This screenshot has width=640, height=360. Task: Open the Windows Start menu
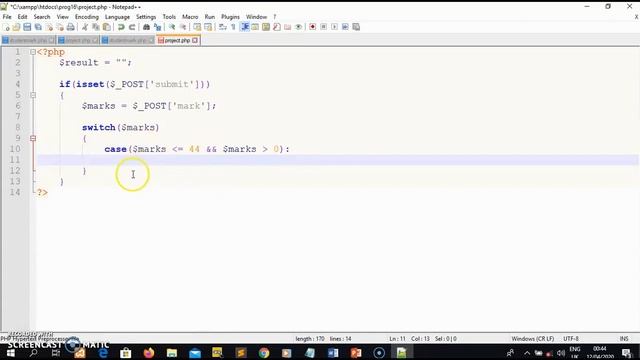(11, 353)
